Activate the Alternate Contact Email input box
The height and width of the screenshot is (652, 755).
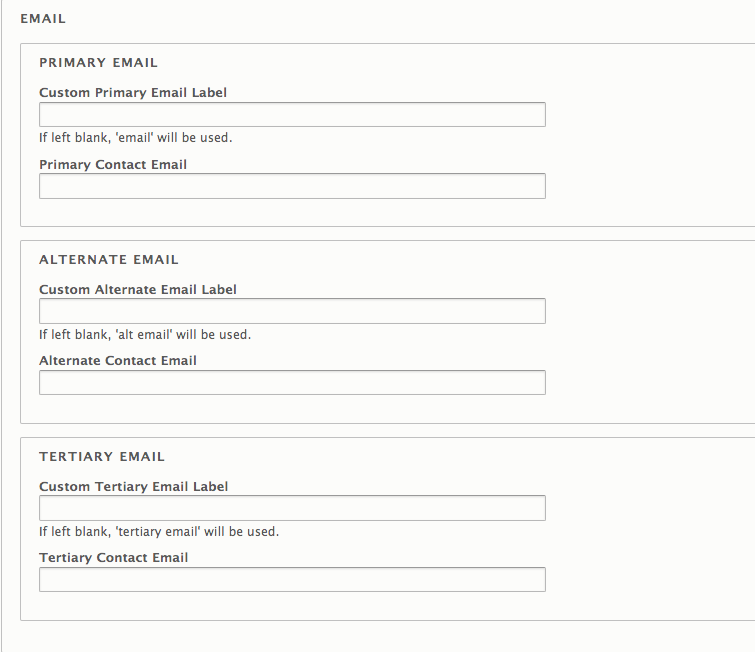pos(292,382)
